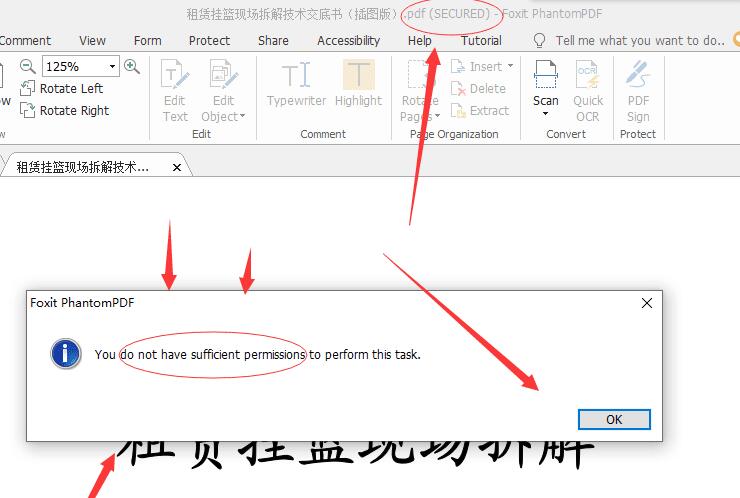The height and width of the screenshot is (498, 740).
Task: Expand the Scan dropdown arrow
Action: click(546, 114)
